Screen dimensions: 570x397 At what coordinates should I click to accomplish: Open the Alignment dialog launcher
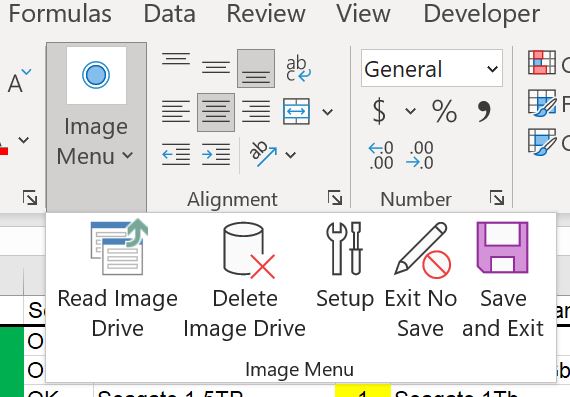point(334,198)
